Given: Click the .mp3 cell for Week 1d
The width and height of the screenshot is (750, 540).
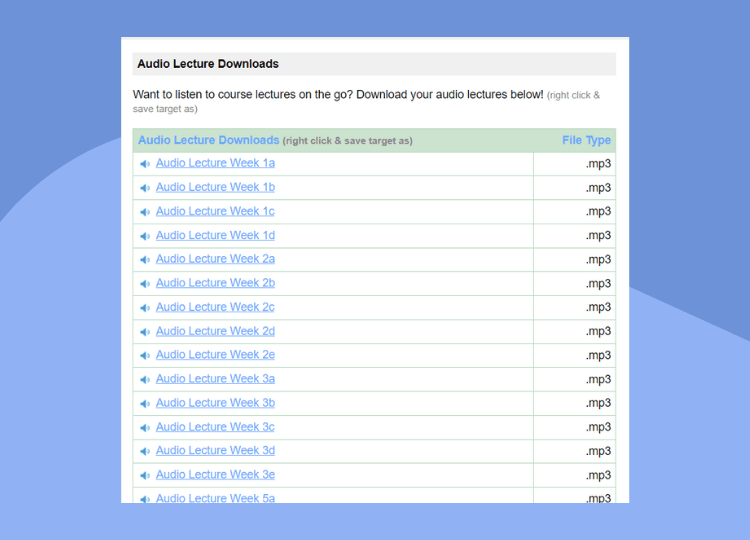Looking at the screenshot, I should tap(574, 235).
